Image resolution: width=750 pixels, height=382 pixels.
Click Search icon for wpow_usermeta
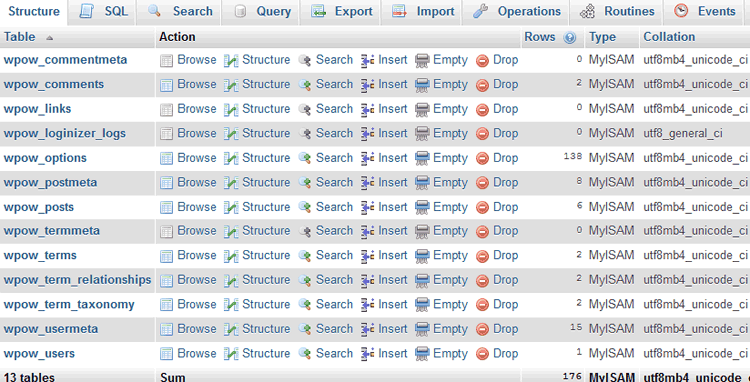pyautogui.click(x=305, y=329)
